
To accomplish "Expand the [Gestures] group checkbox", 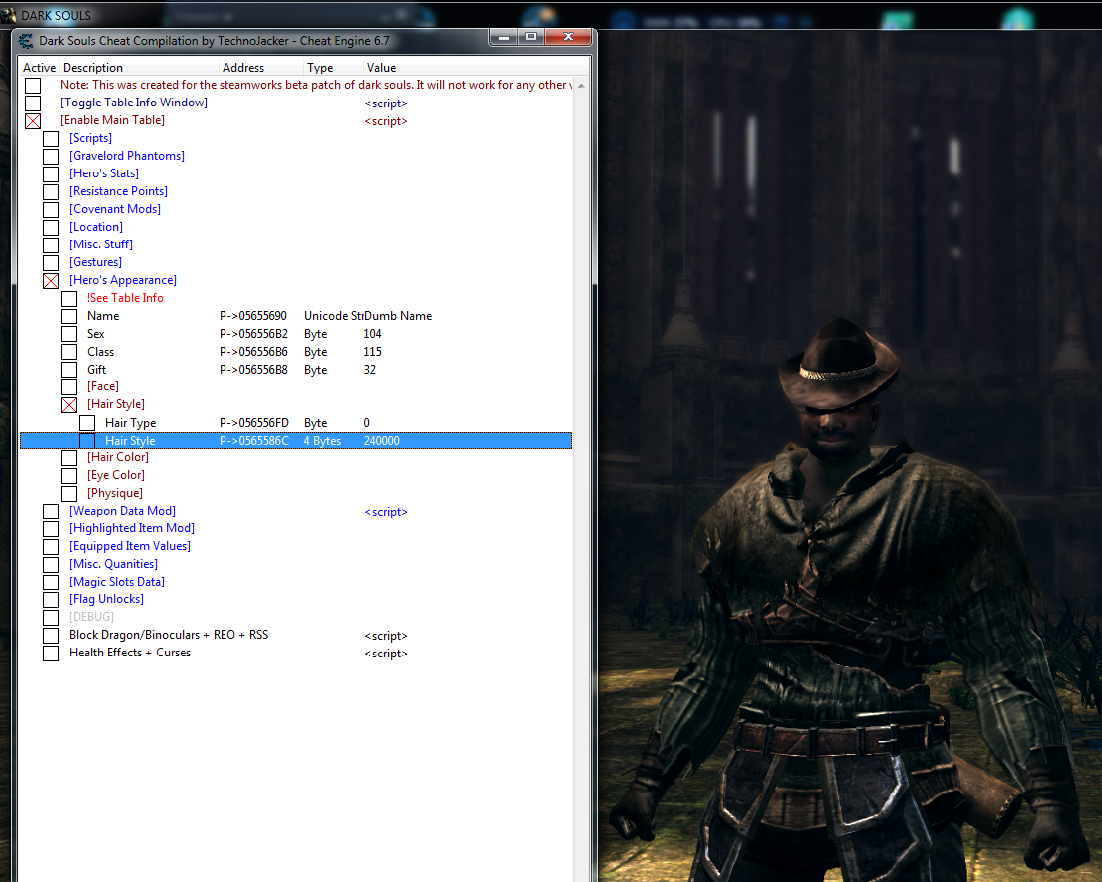I will click(x=51, y=263).
